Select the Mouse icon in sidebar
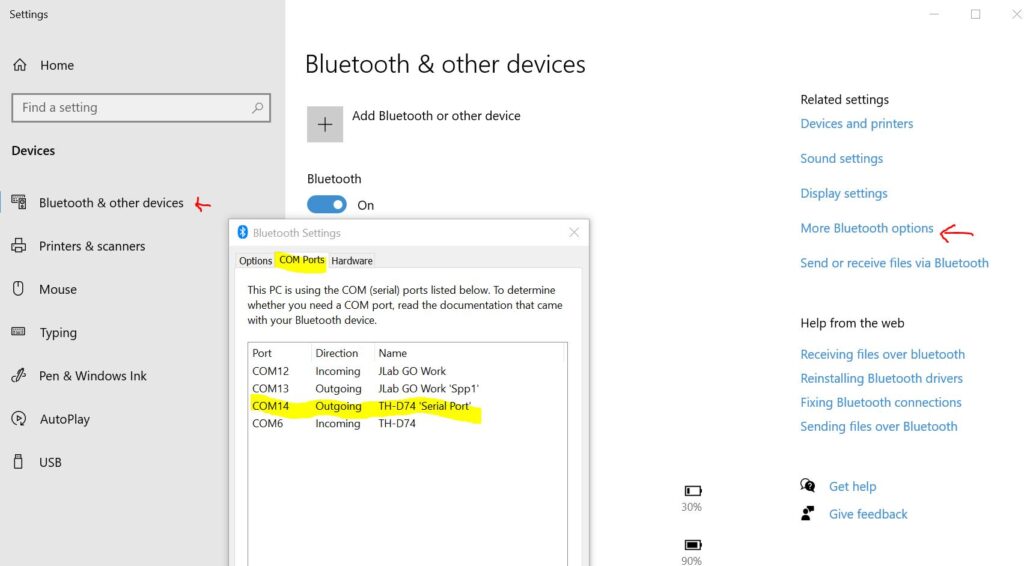 click(18, 289)
